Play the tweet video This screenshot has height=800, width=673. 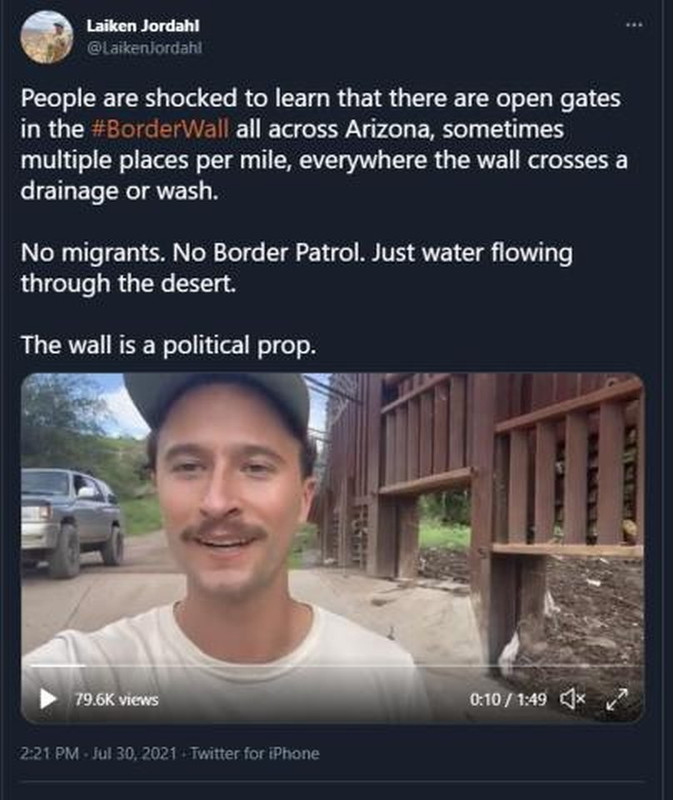[48, 698]
